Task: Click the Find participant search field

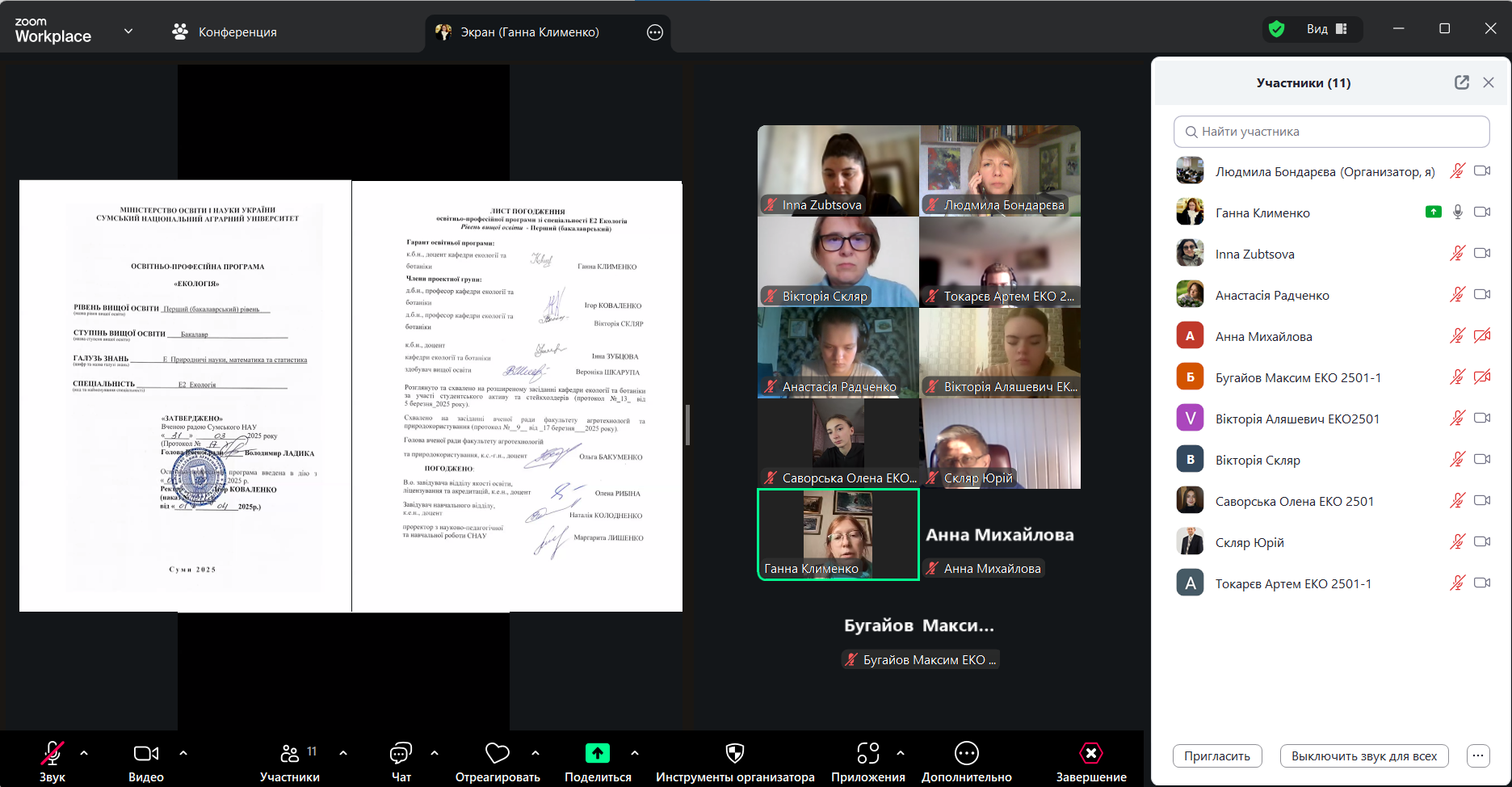Action: pos(1331,132)
